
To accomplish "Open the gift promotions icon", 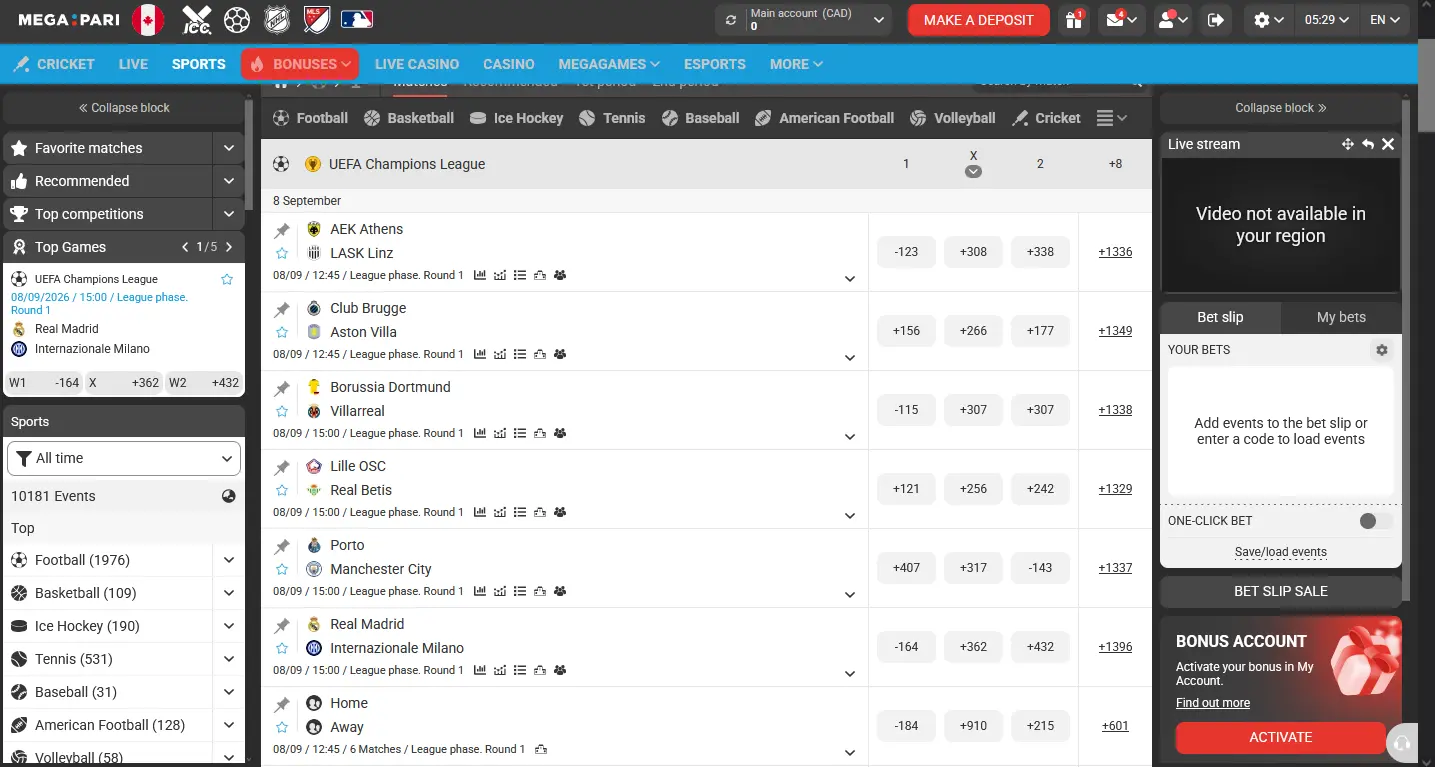I will point(1074,20).
